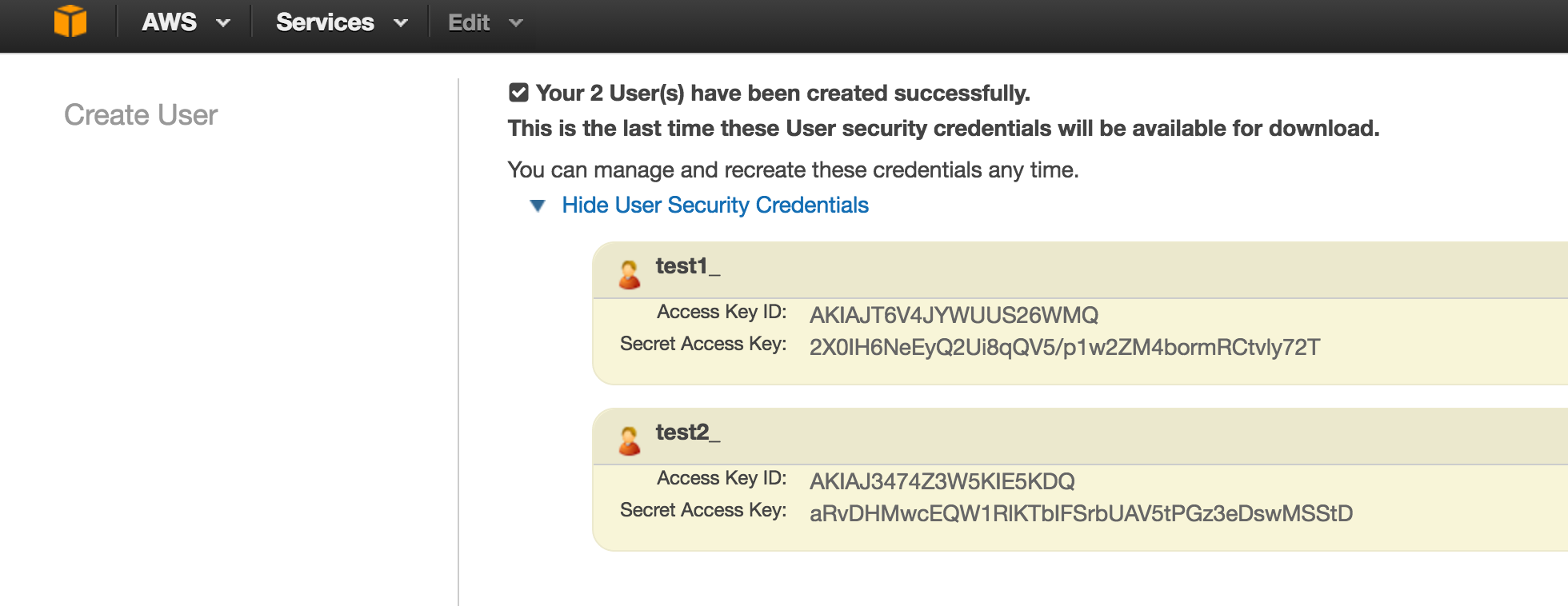Click test2_ Secret Access Key value
This screenshot has width=1568, height=606.
pos(1081,513)
